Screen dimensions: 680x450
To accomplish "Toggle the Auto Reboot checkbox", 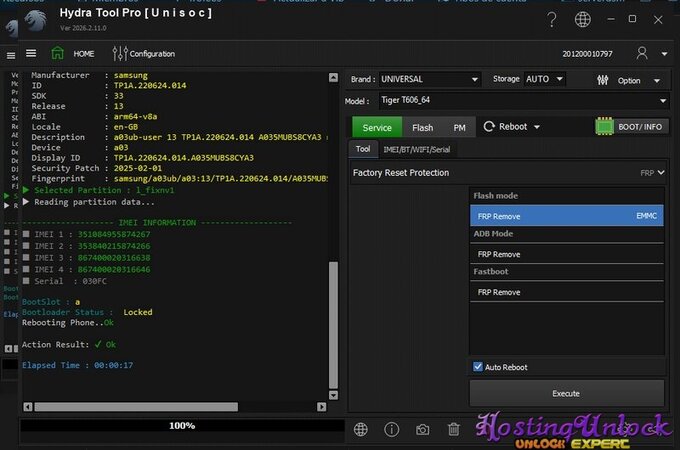I will click(x=477, y=367).
